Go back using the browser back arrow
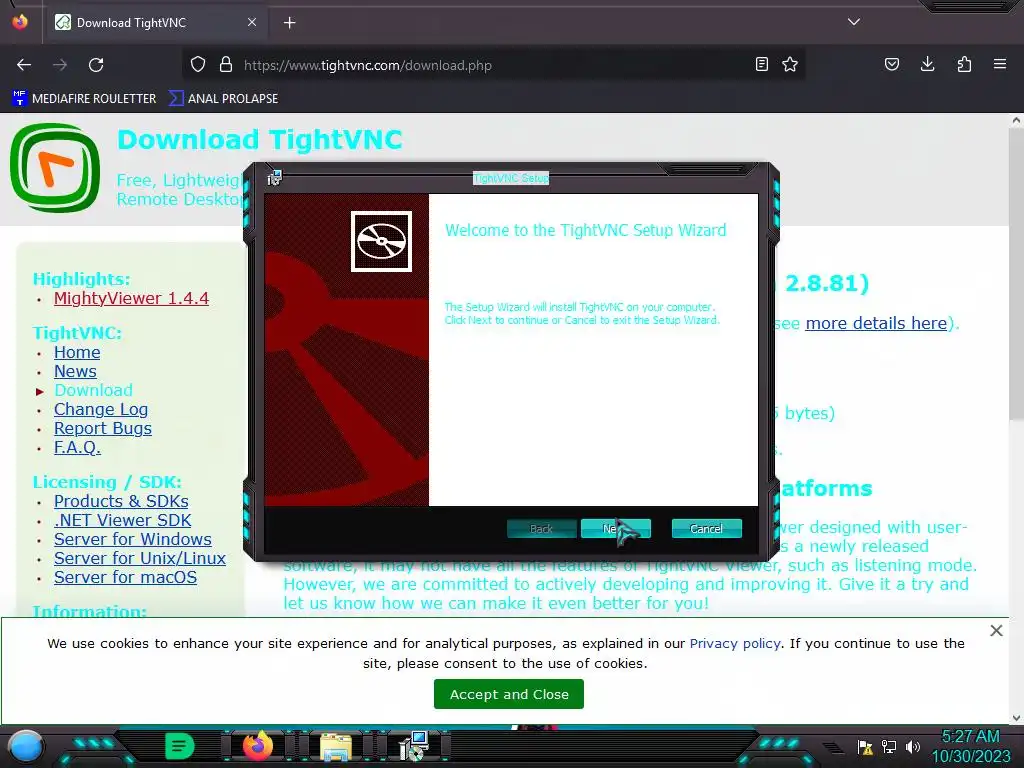The image size is (1024, 768). click(x=24, y=65)
